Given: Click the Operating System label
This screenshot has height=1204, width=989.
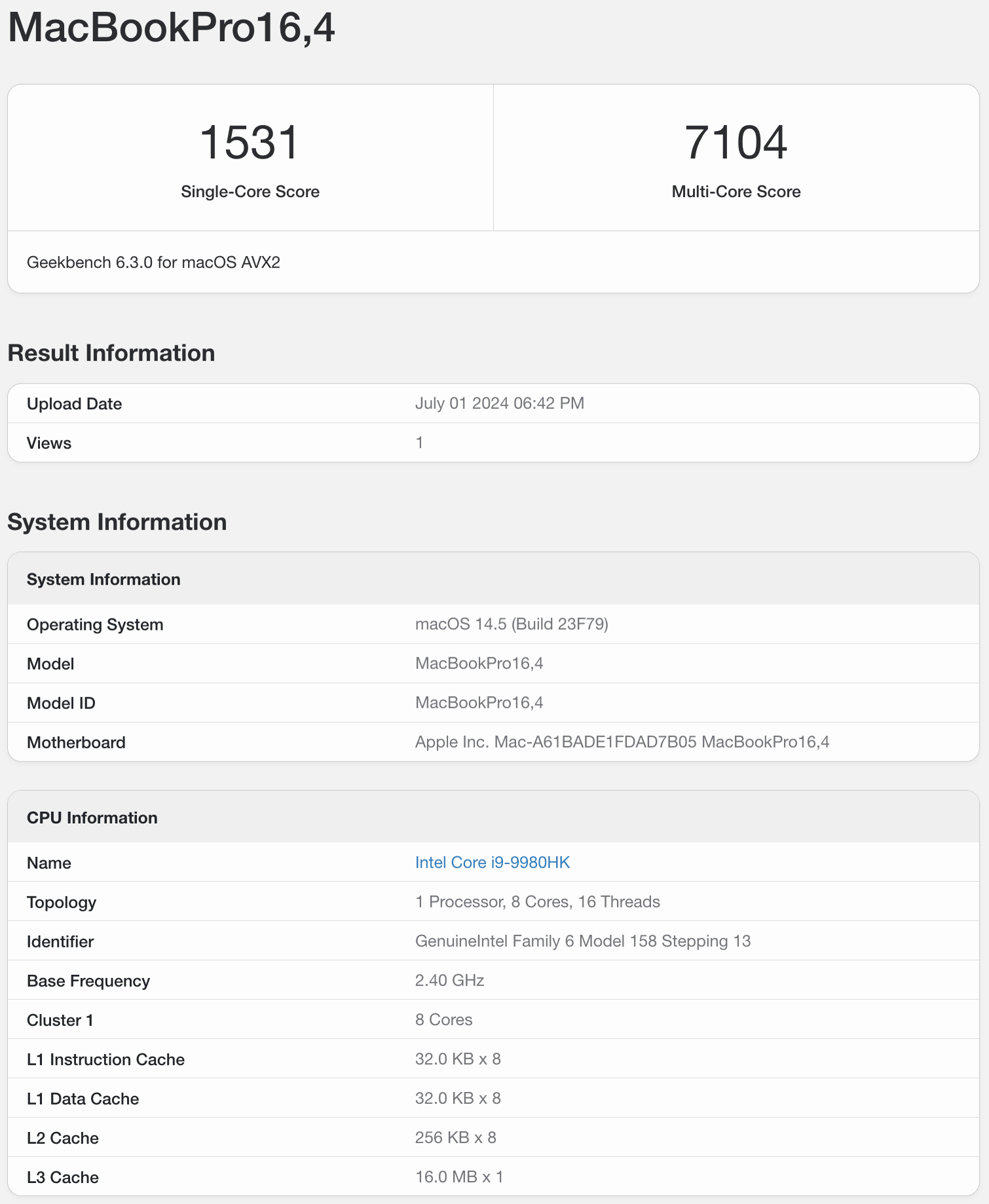Looking at the screenshot, I should [95, 625].
